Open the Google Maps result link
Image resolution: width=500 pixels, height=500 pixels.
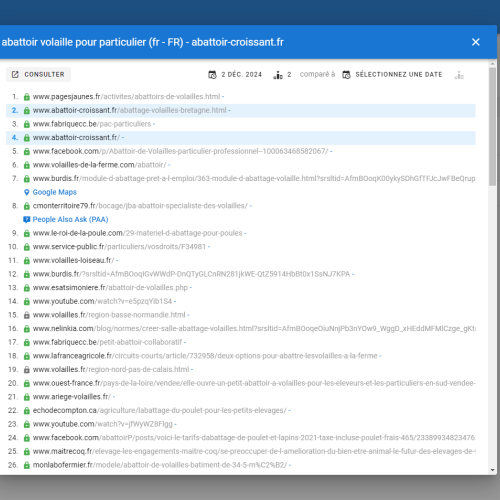coord(55,192)
